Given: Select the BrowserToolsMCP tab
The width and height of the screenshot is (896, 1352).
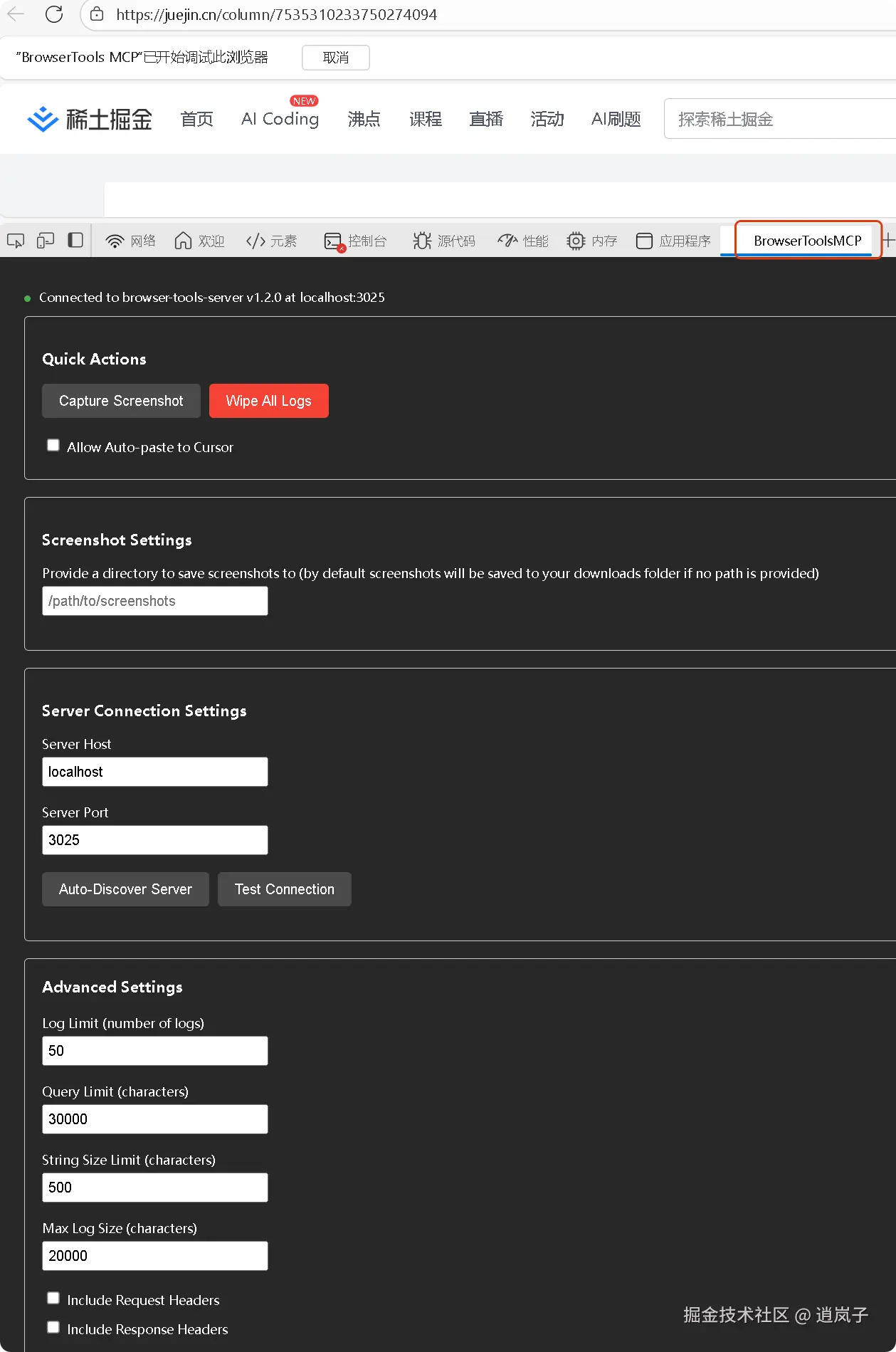Looking at the screenshot, I should tap(808, 241).
